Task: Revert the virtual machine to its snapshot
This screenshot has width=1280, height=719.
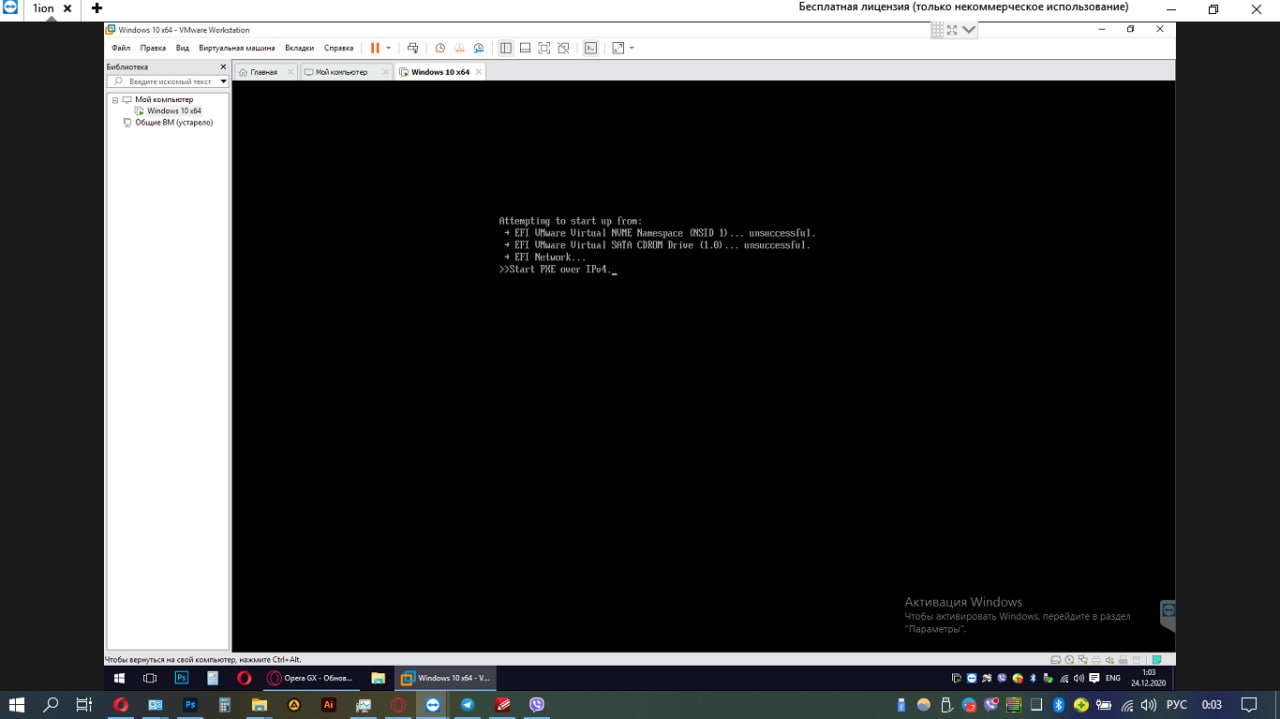Action: pyautogui.click(x=459, y=48)
